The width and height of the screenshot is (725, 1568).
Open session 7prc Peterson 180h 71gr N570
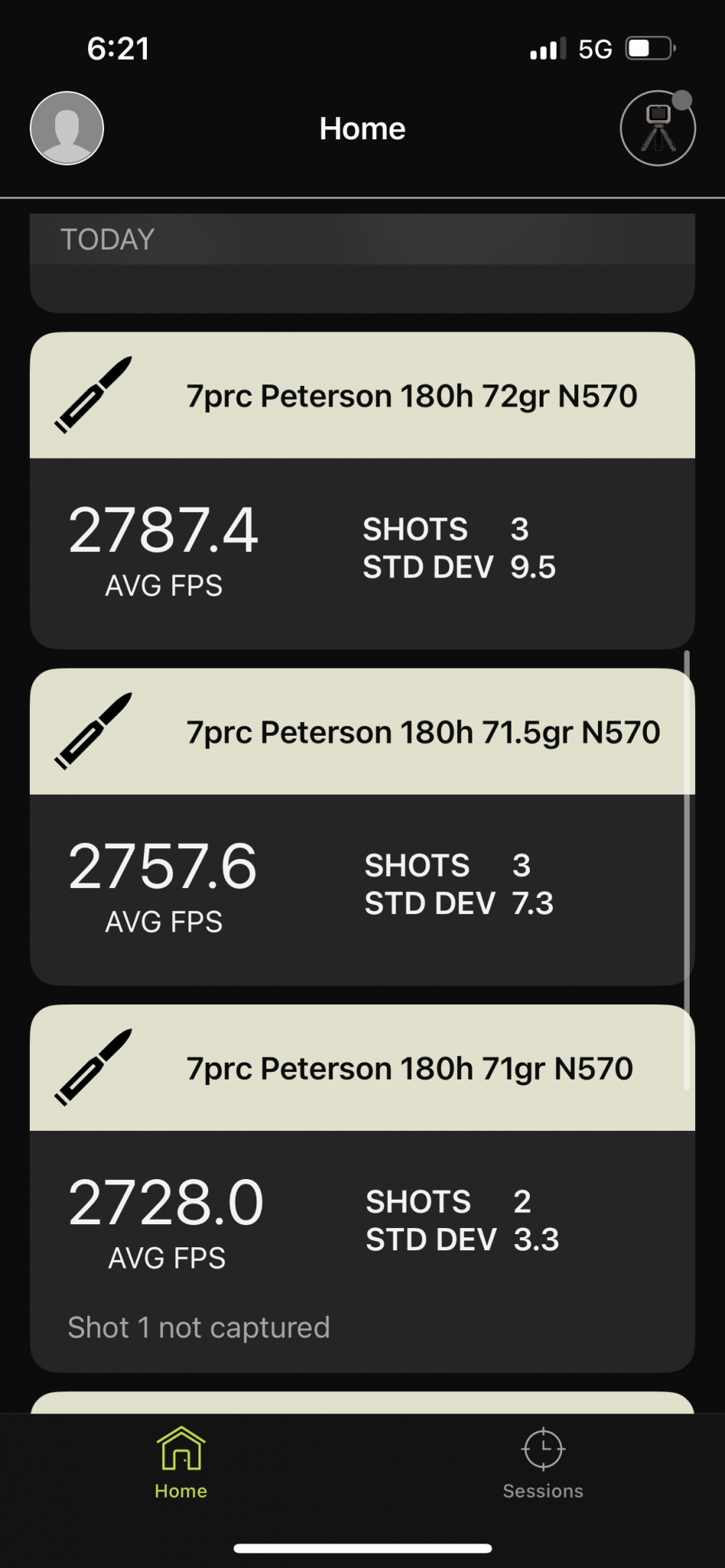point(410,1068)
